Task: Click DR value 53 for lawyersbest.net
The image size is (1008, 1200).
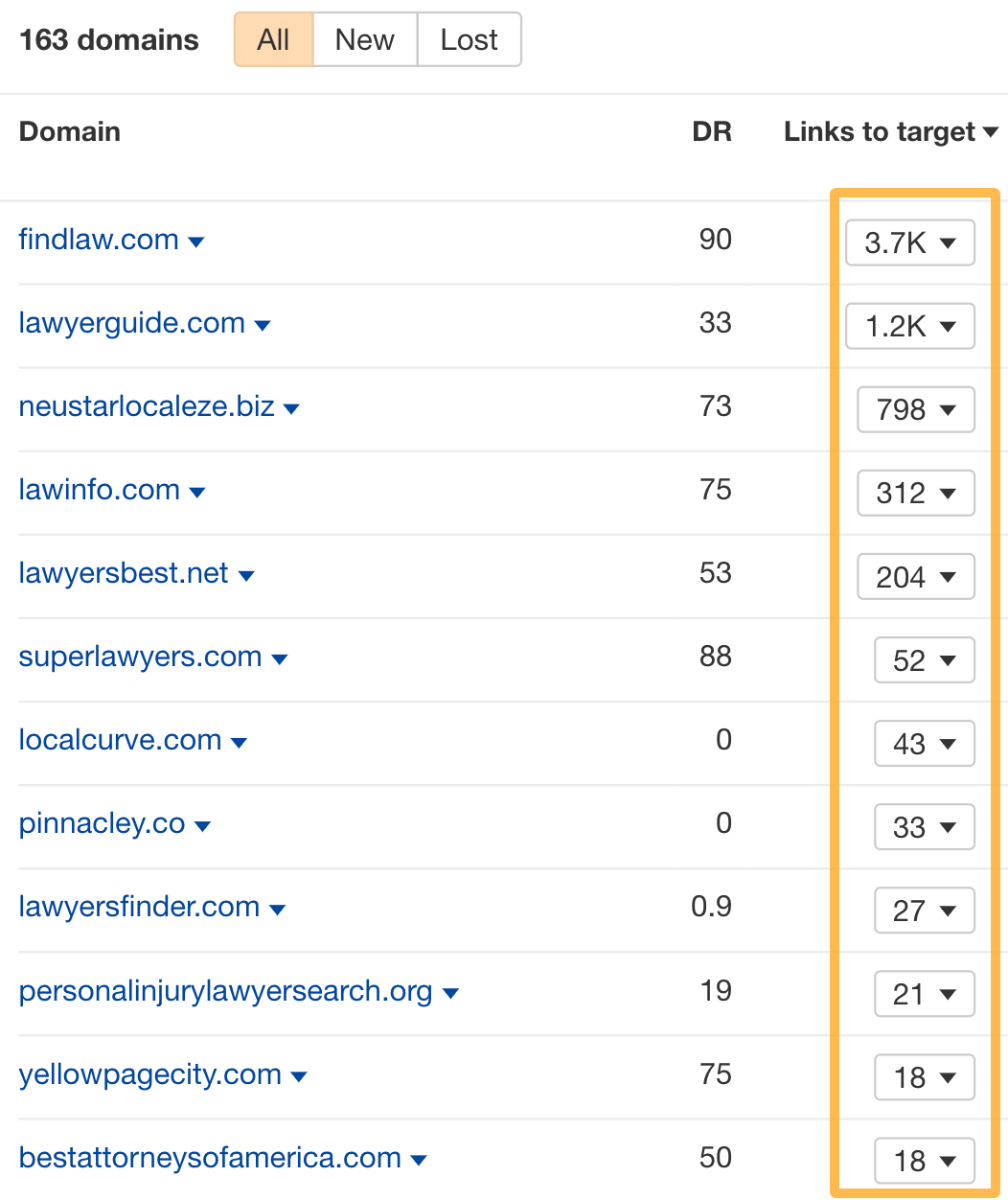Action: [716, 573]
